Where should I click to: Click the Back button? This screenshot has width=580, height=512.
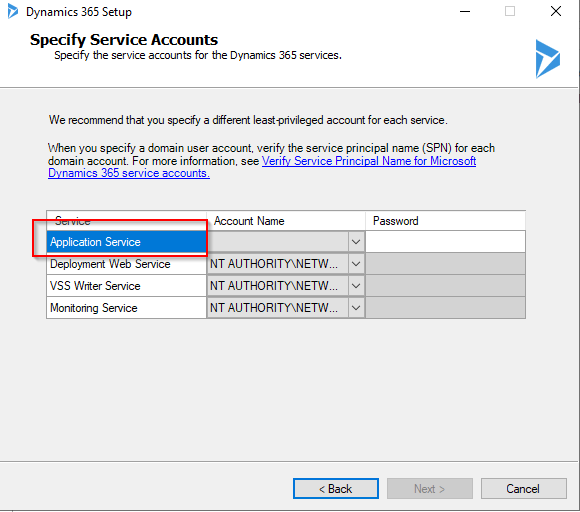click(x=335, y=489)
